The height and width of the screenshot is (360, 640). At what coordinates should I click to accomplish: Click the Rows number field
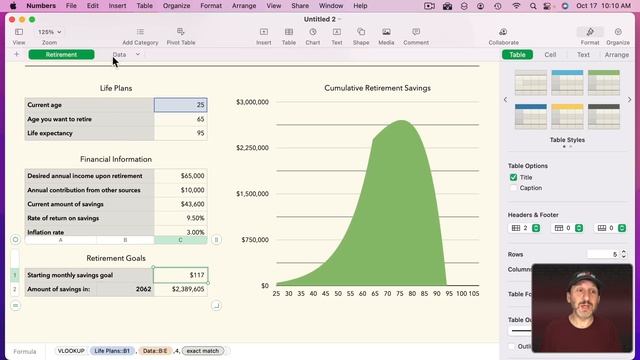coord(603,254)
